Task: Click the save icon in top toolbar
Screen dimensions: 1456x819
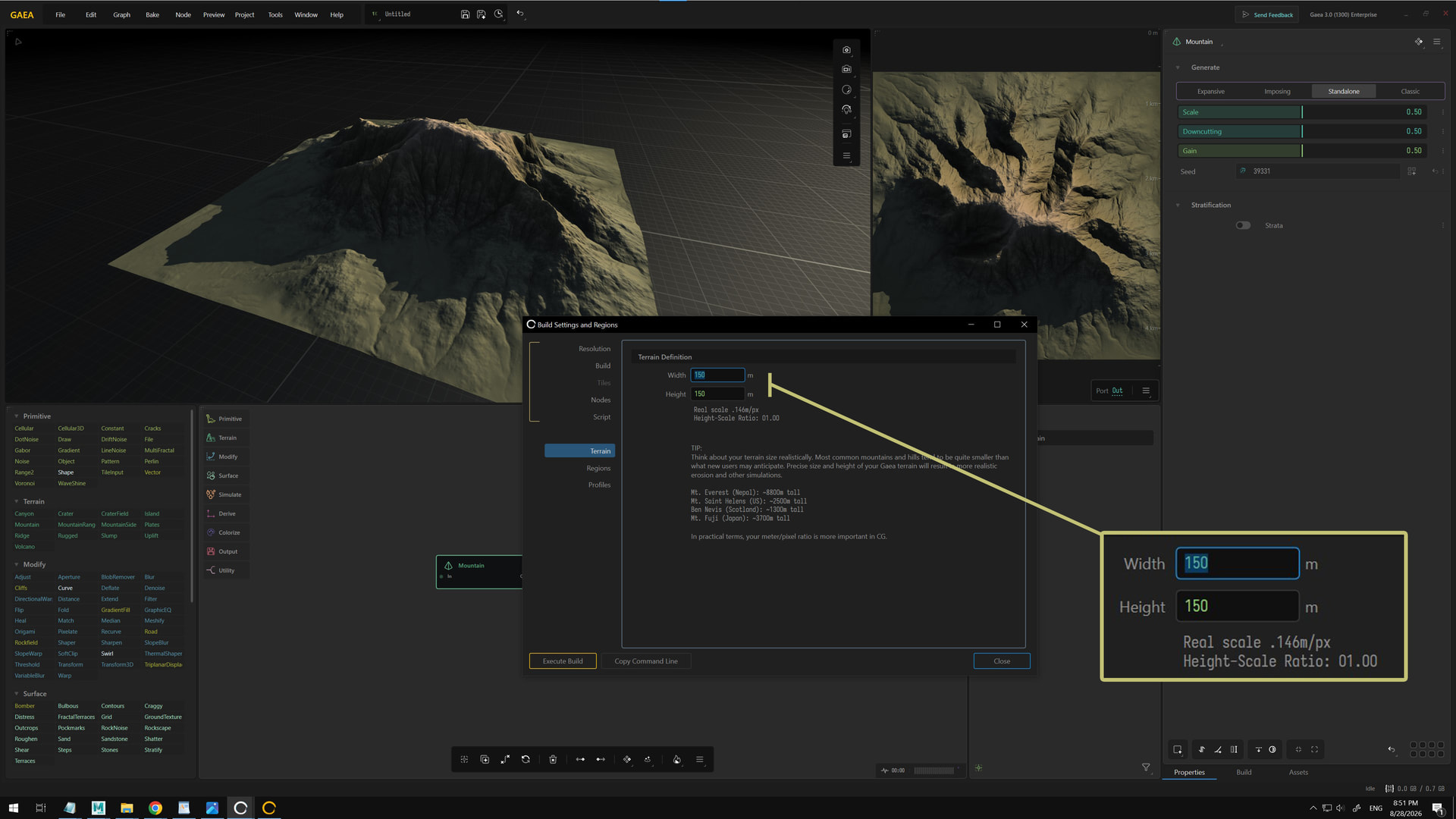Action: pyautogui.click(x=465, y=14)
